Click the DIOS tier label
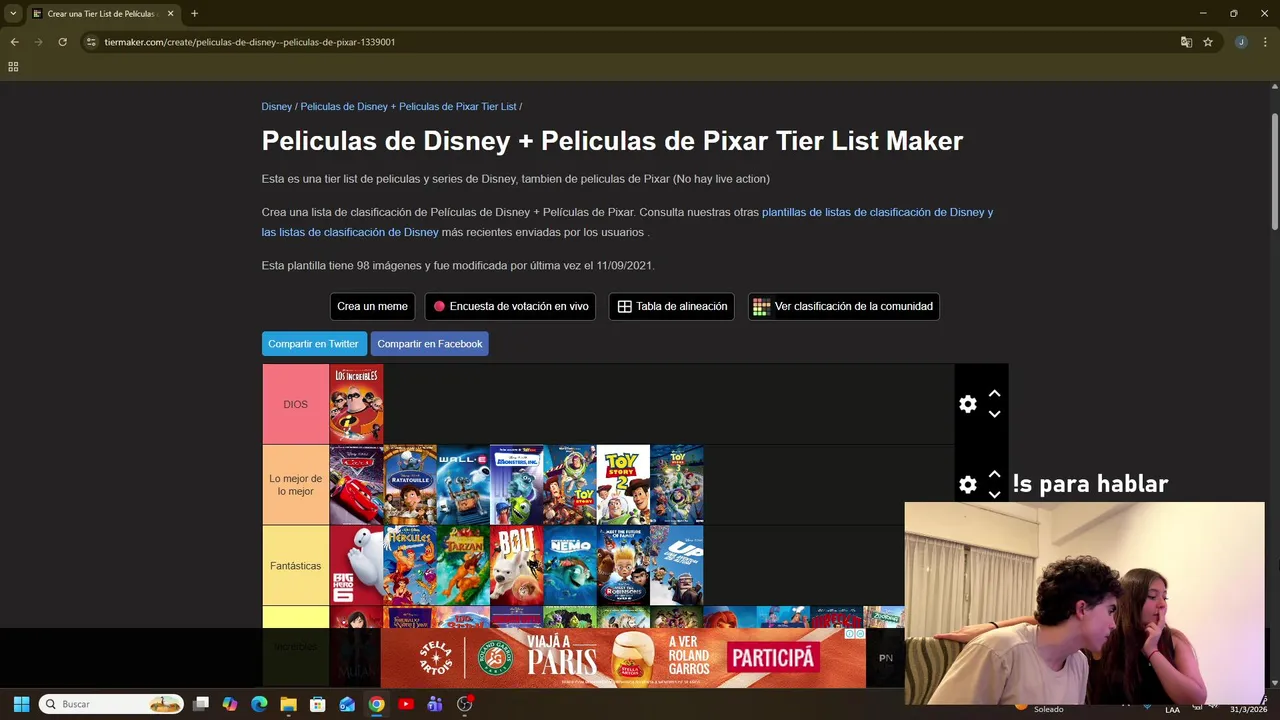The image size is (1280, 720). [295, 404]
